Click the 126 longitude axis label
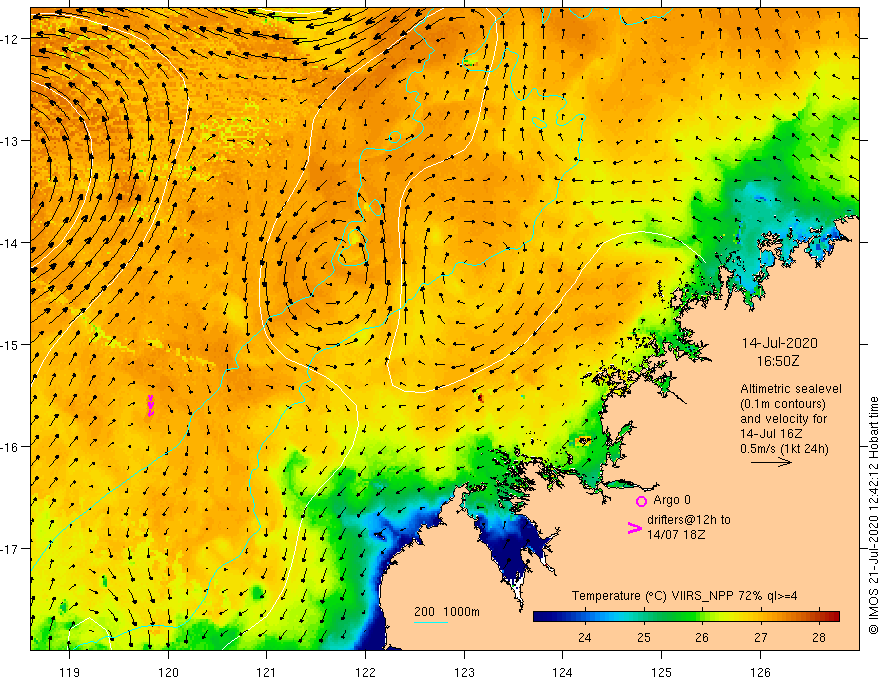This screenshot has width=880, height=680. [760, 673]
